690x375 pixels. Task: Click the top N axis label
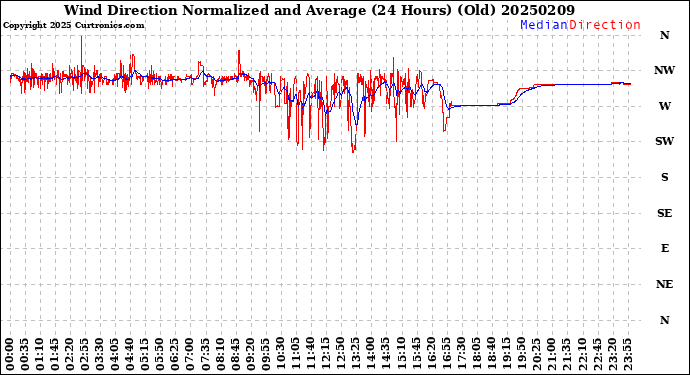pos(664,35)
